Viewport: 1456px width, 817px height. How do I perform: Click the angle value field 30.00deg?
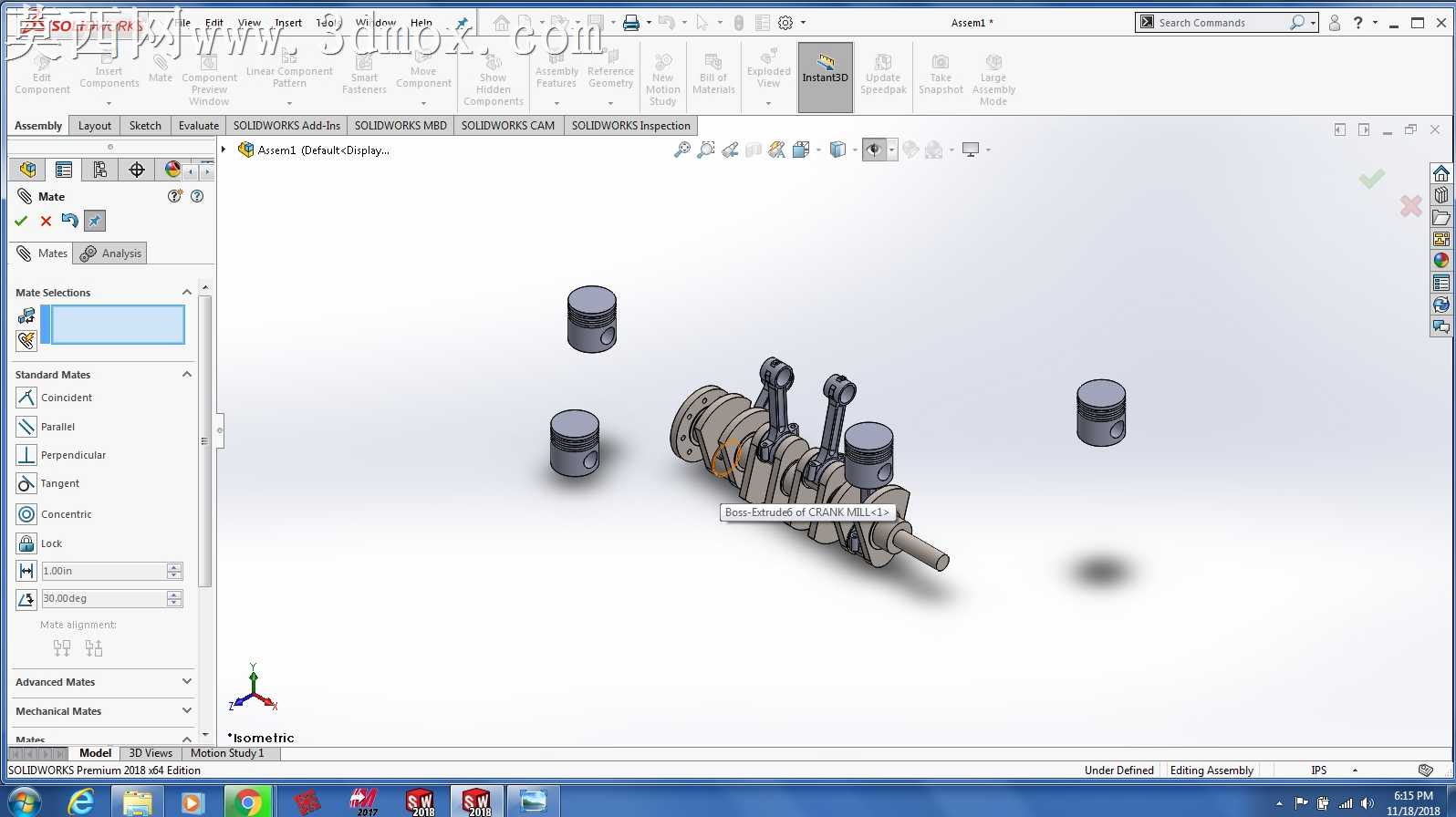[104, 599]
